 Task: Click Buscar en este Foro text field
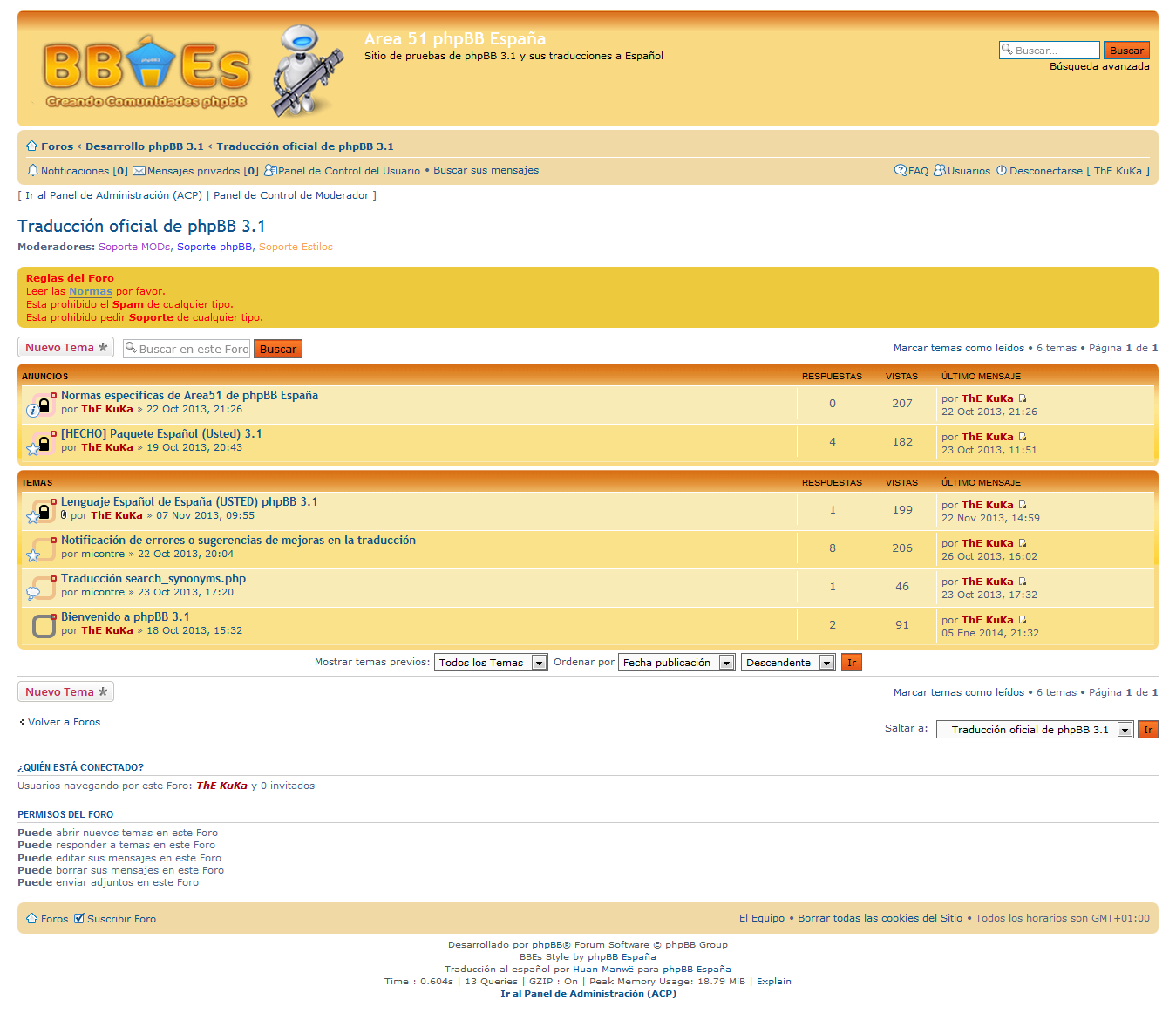tap(187, 349)
